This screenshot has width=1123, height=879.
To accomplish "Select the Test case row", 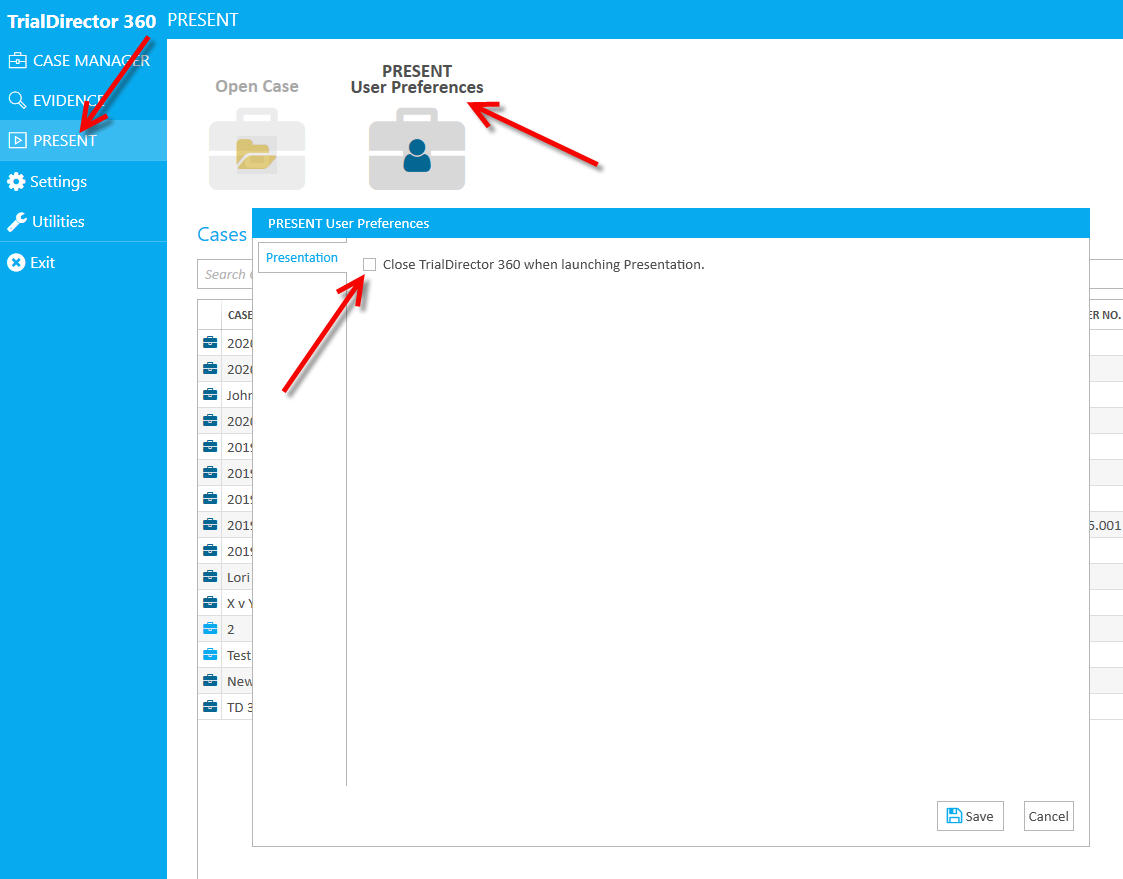I will pyautogui.click(x=226, y=655).
